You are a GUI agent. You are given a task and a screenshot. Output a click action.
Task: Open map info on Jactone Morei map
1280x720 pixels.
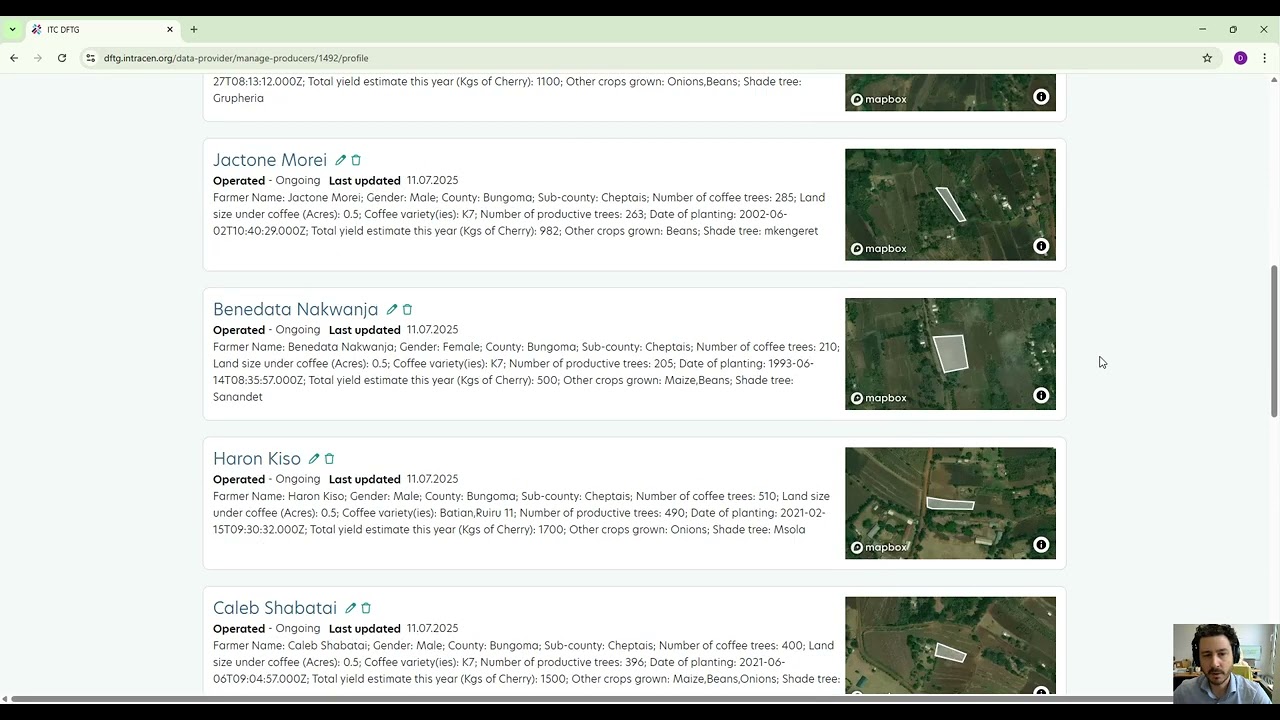pos(1041,246)
